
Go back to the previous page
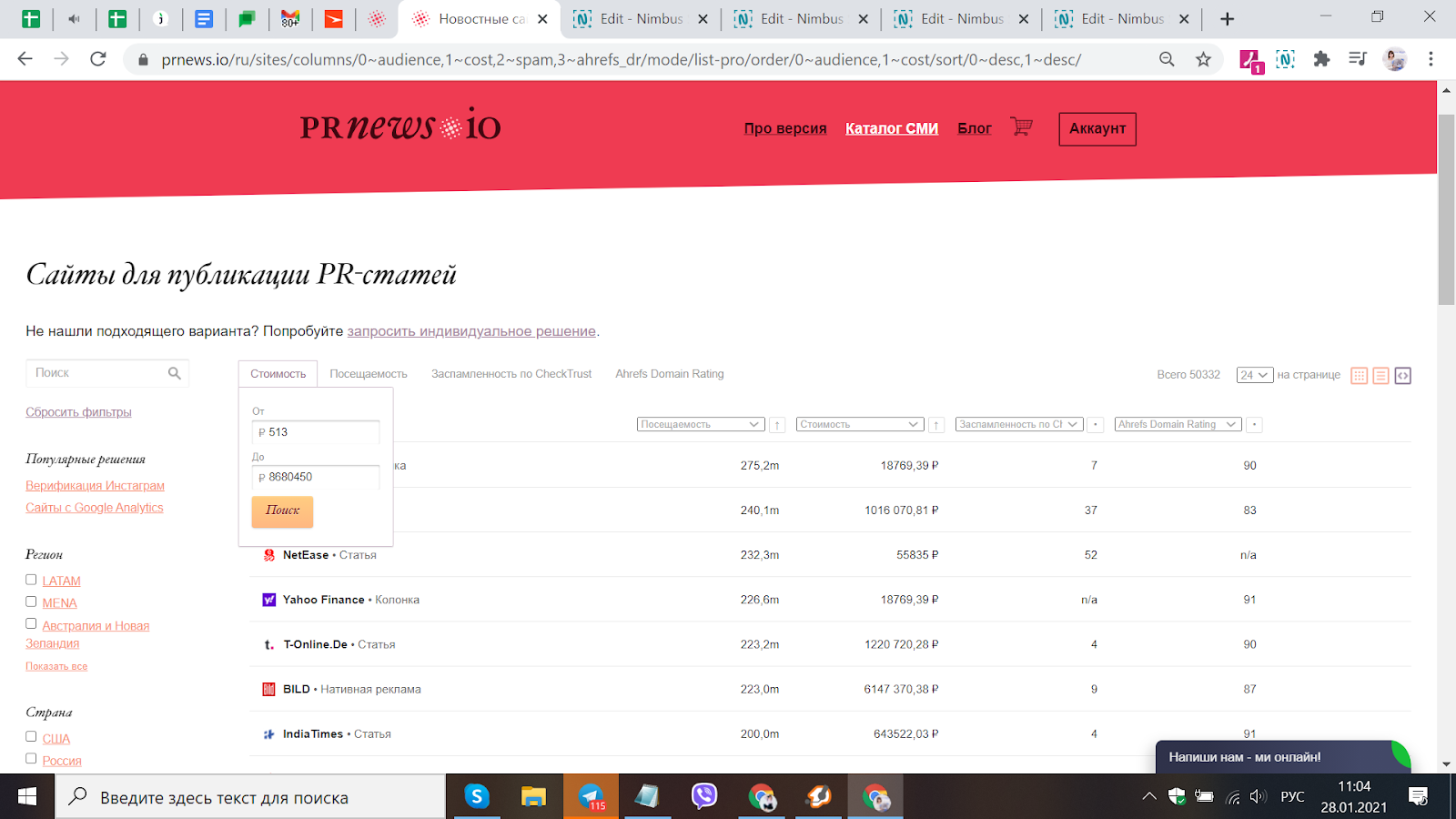(x=25, y=59)
